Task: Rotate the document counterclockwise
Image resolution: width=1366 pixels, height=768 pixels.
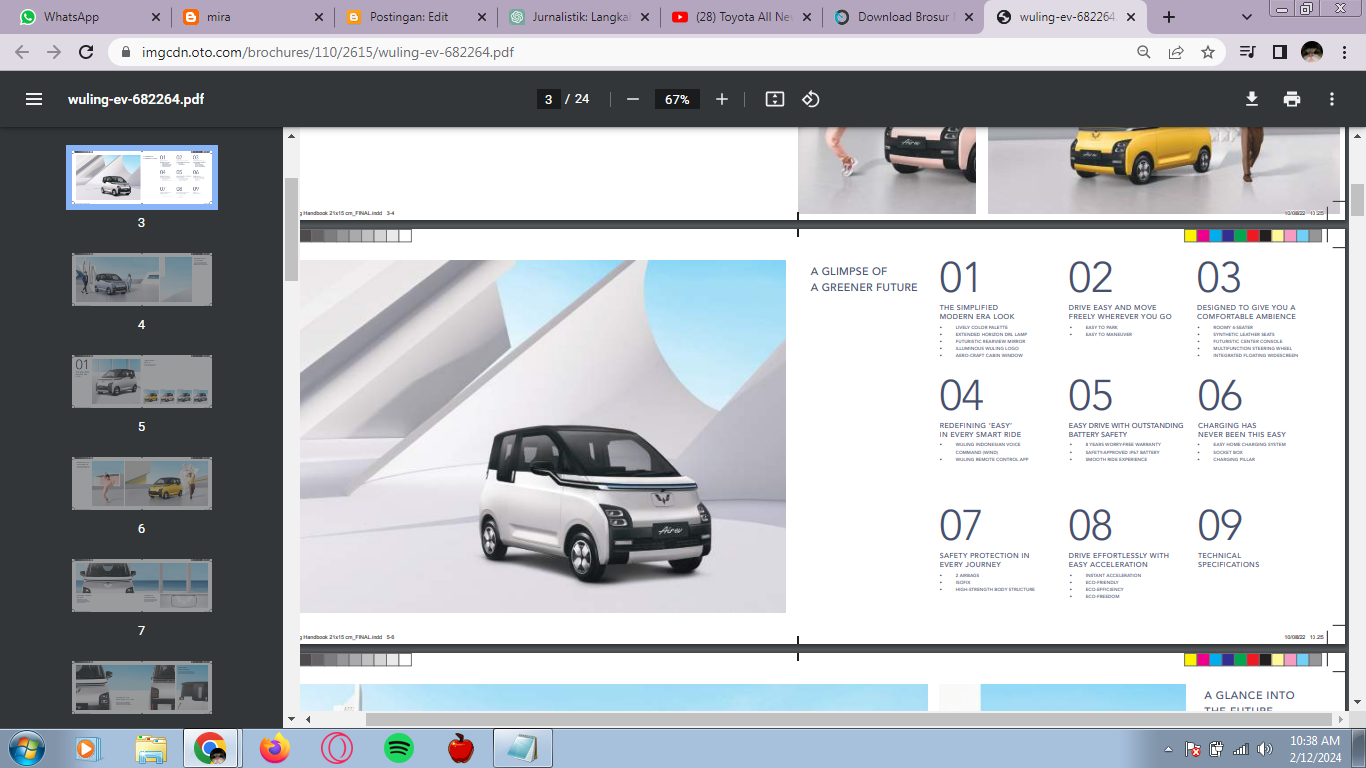Action: [811, 99]
